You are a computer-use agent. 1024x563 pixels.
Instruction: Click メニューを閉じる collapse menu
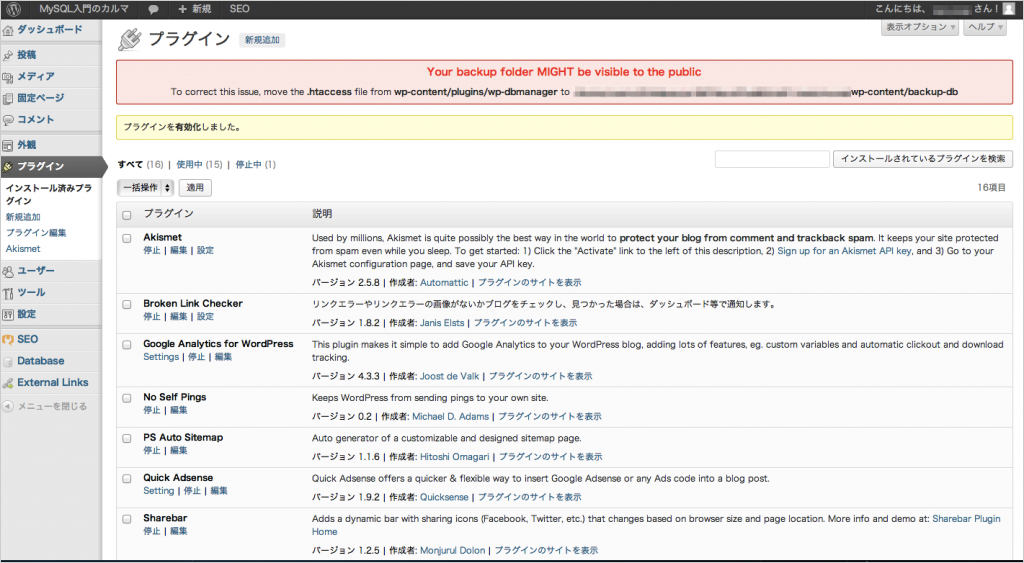pos(52,406)
